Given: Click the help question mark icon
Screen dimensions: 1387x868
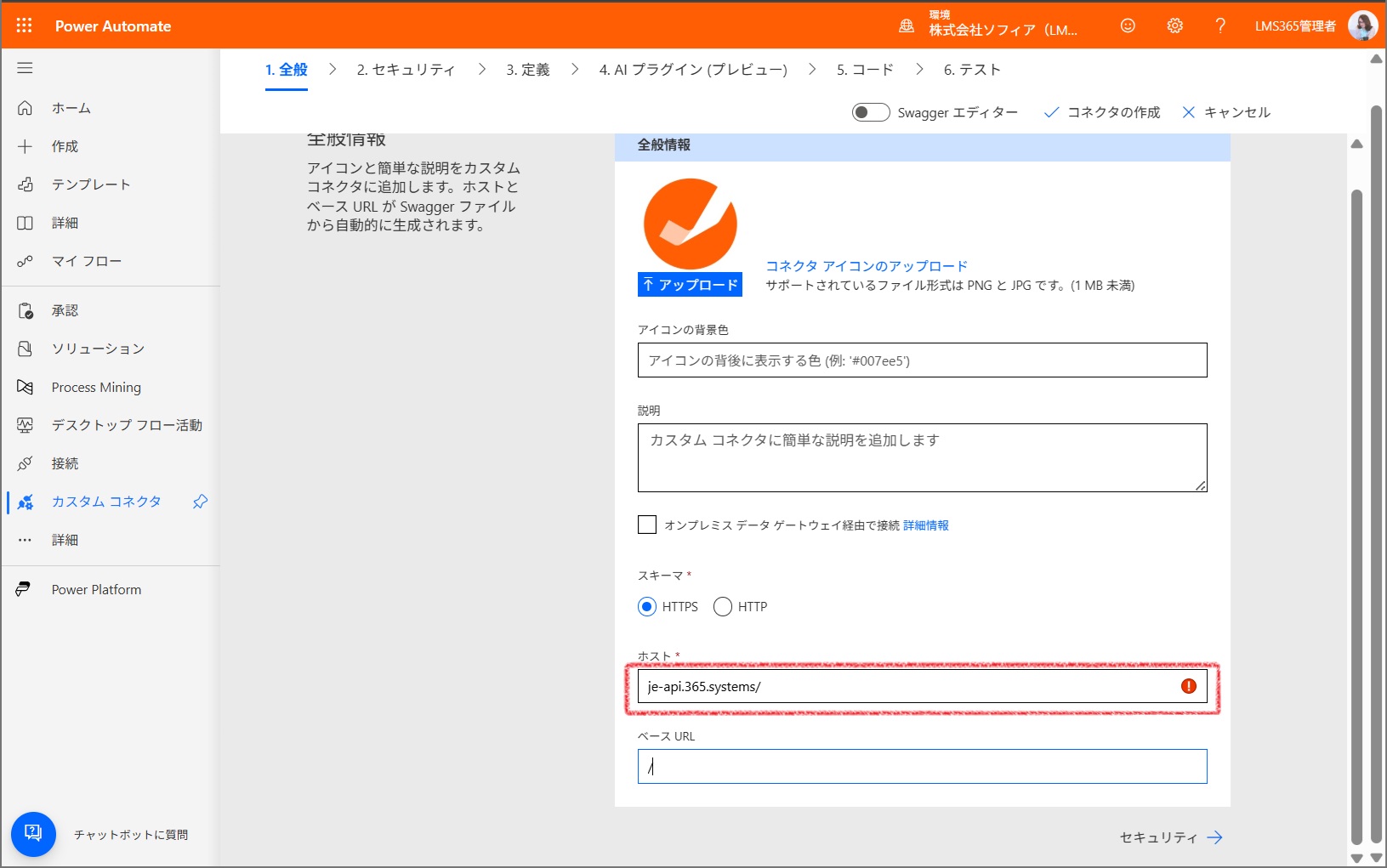Looking at the screenshot, I should (x=1220, y=26).
